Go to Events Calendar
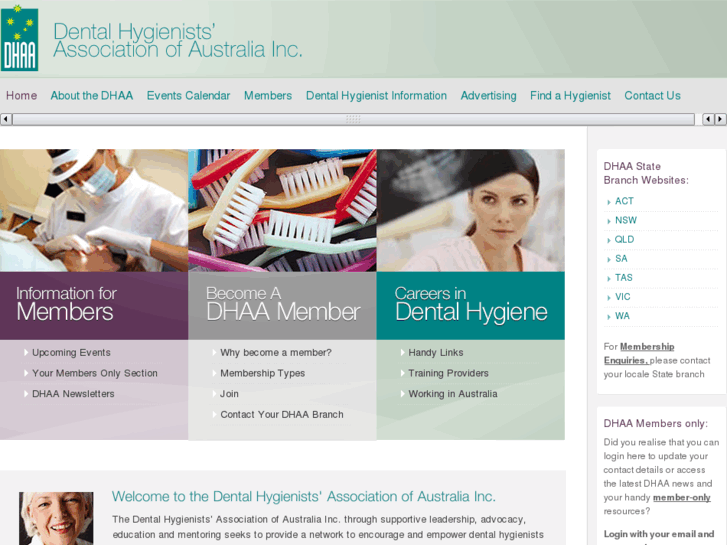Viewport: 727px width, 545px height. [x=188, y=96]
